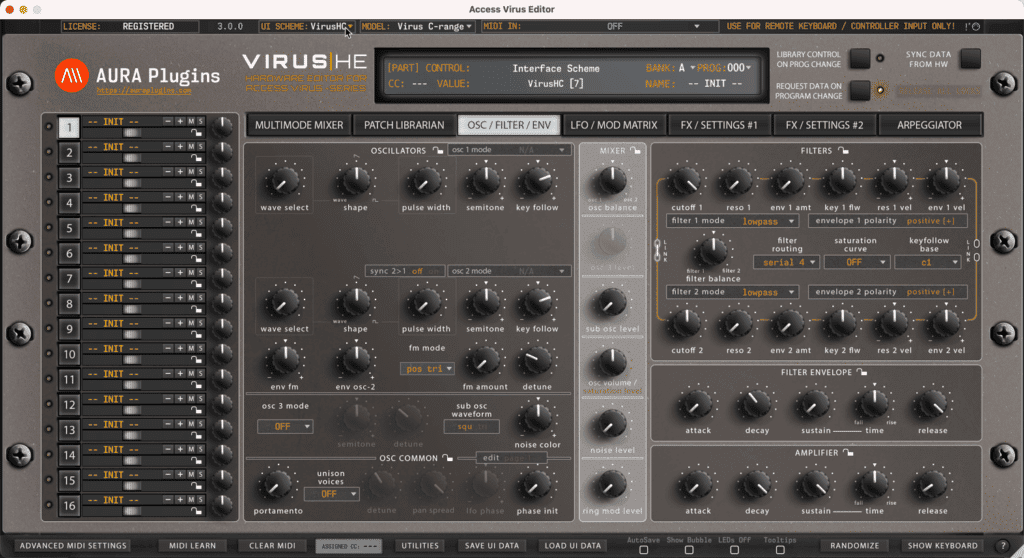The width and height of the screenshot is (1024, 558).
Task: Toggle the OSC Common lock icon
Action: pos(447,457)
